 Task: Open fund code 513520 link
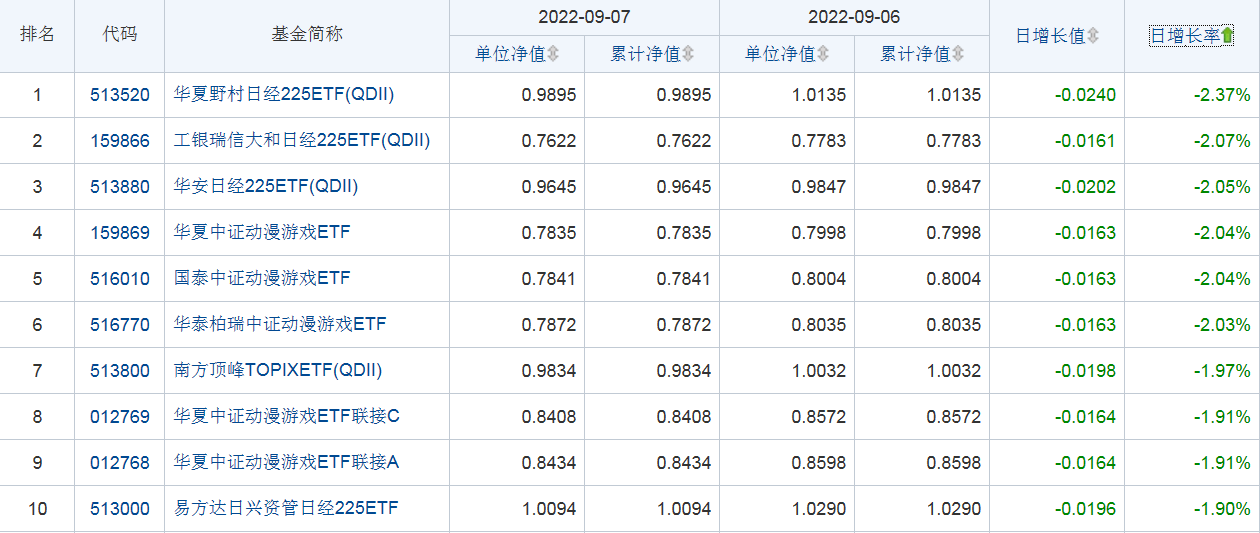click(119, 95)
